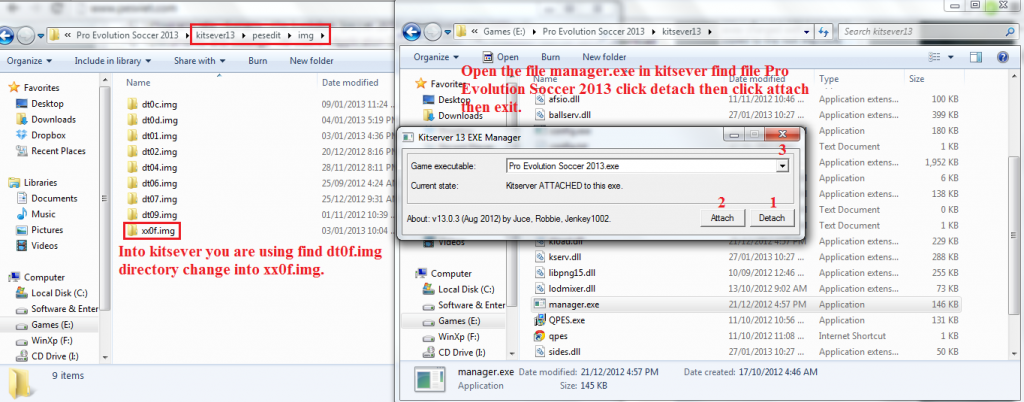Click New folder in left window toolbar
This screenshot has height=402, width=1024.
pyautogui.click(x=312, y=61)
